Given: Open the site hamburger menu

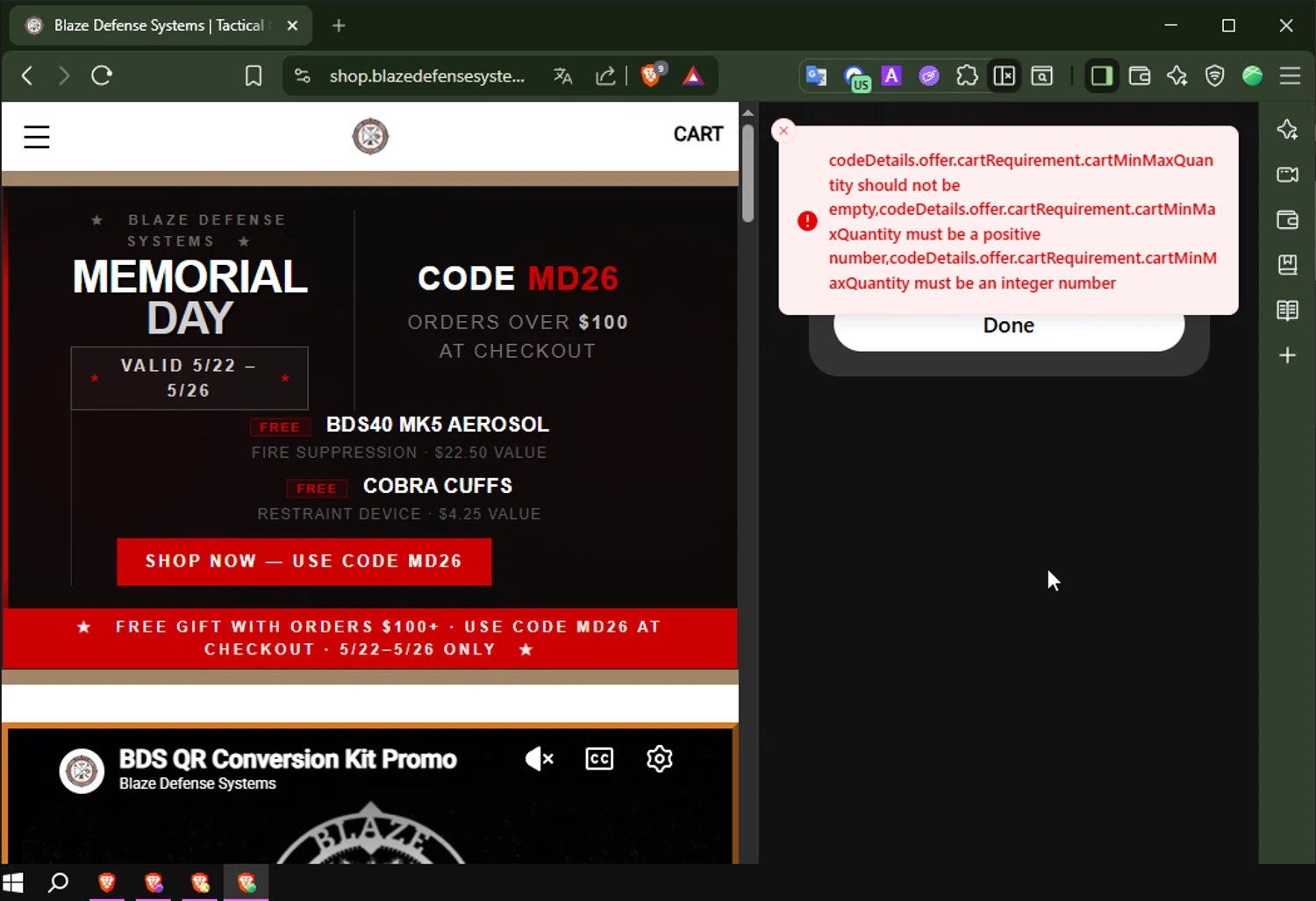Looking at the screenshot, I should (36, 137).
